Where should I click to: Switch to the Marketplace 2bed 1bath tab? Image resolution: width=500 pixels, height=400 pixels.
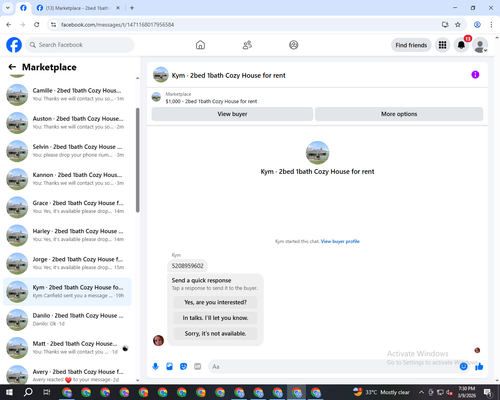coord(78,8)
